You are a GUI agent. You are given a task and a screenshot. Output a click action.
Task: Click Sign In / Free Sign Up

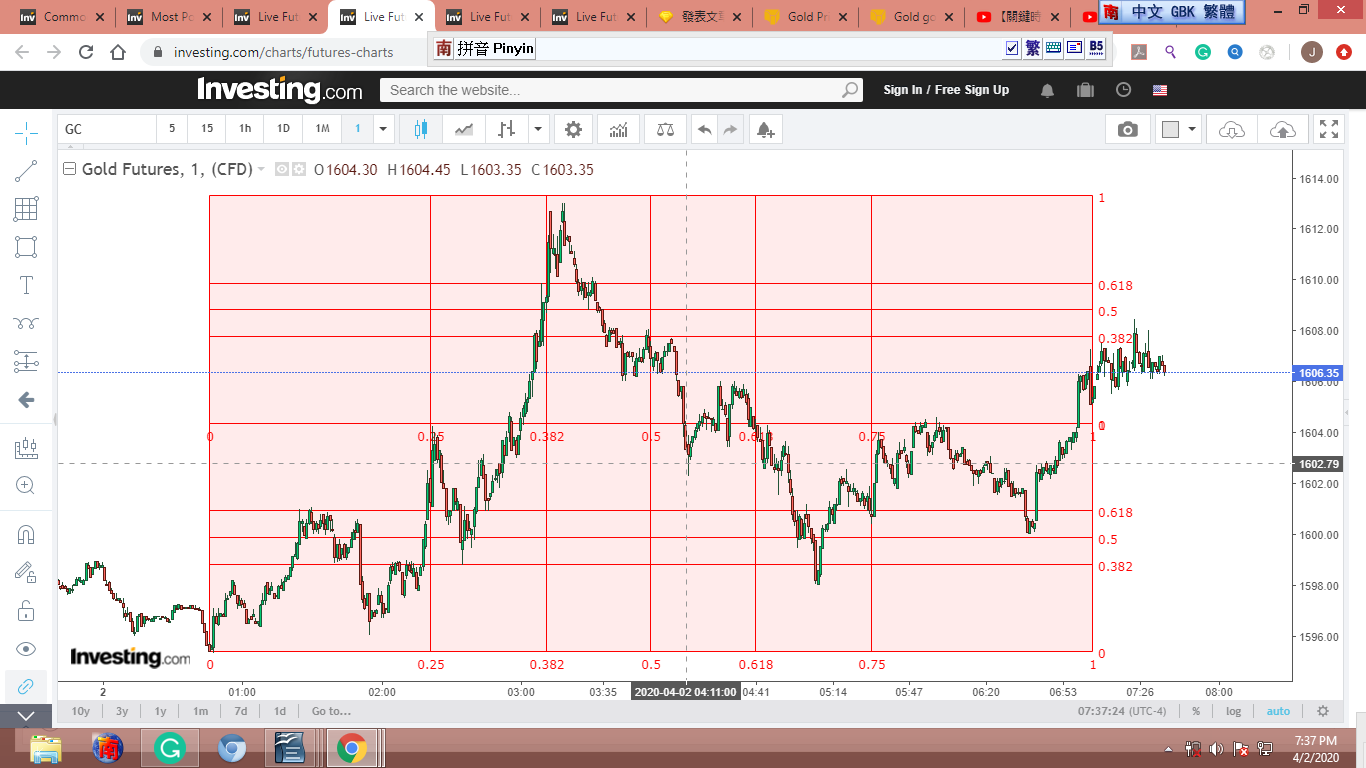(x=946, y=90)
